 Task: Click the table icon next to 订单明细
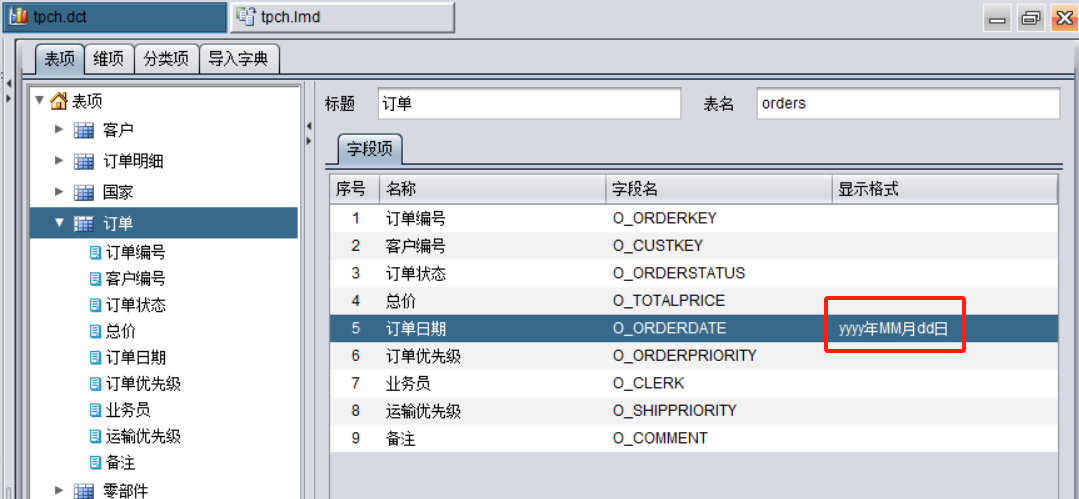pyautogui.click(x=84, y=162)
